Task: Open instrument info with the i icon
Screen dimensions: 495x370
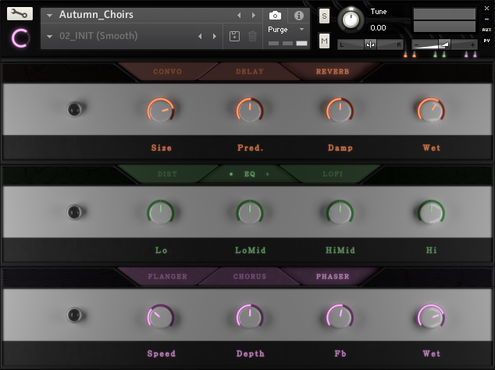Action: 299,15
